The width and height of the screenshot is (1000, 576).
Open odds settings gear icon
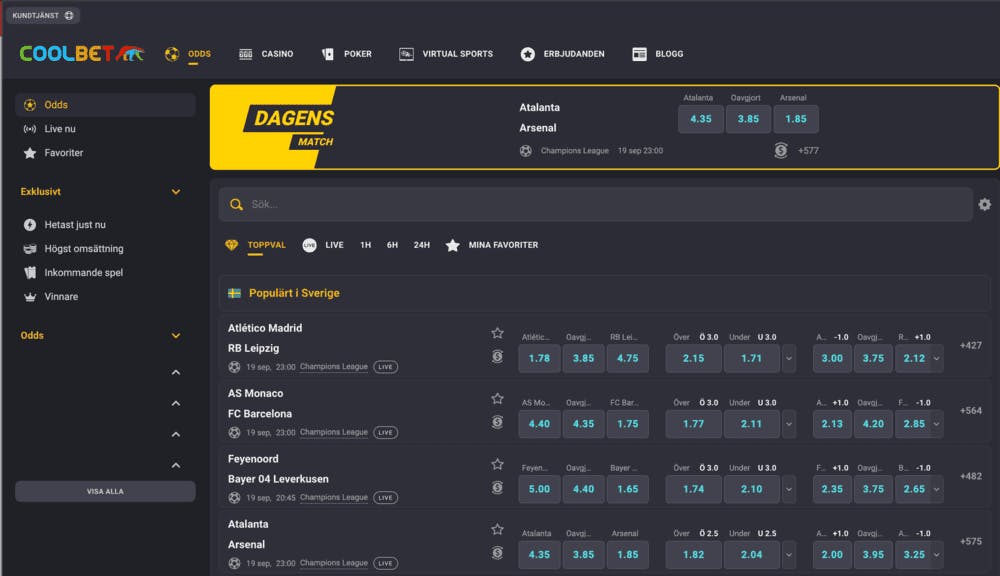pos(985,204)
